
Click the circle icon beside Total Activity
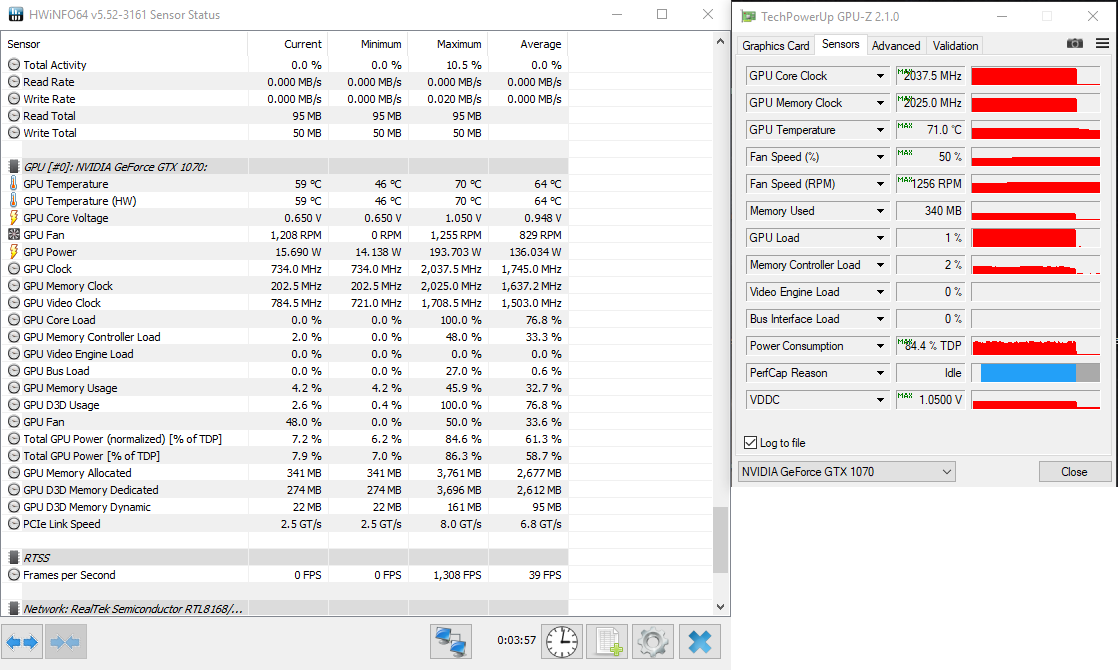coord(14,64)
